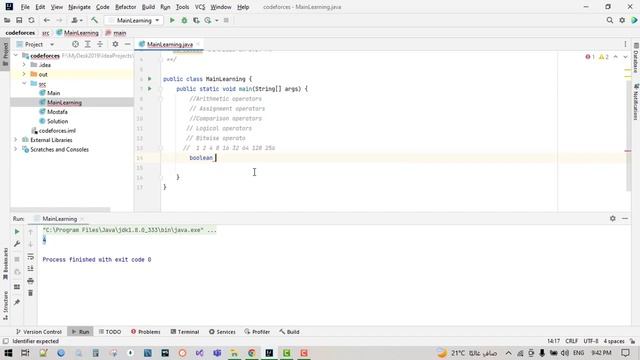Screen dimensions: 640x360
Task: Click Run with Coverage icon
Action: (x=196, y=20)
